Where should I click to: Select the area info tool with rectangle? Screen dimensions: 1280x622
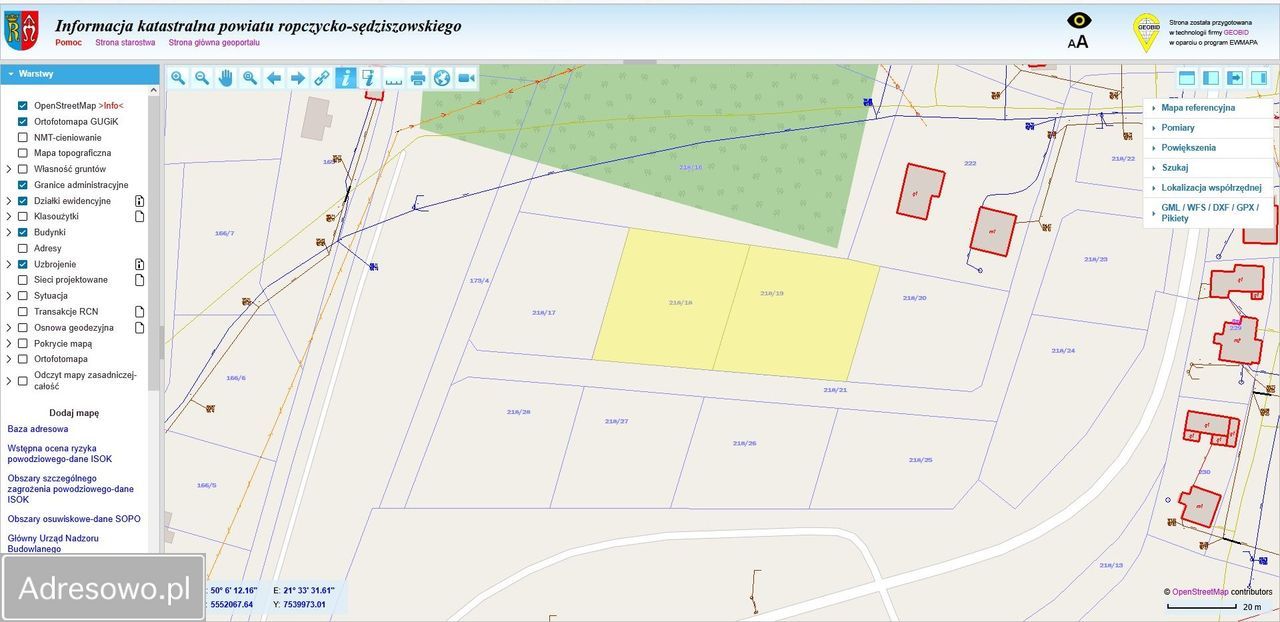coord(369,78)
